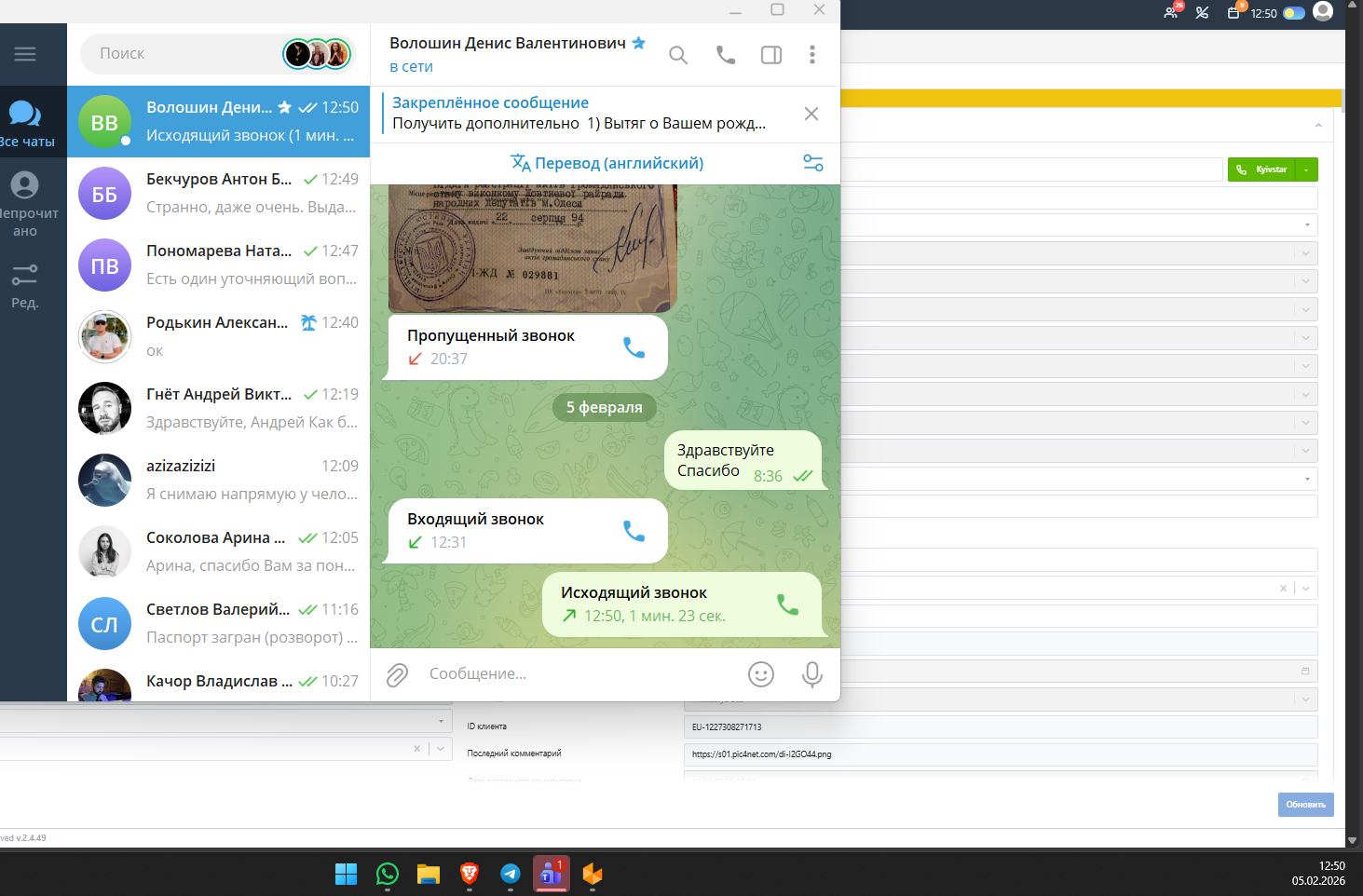Open the azizazizizi chat

(x=219, y=480)
